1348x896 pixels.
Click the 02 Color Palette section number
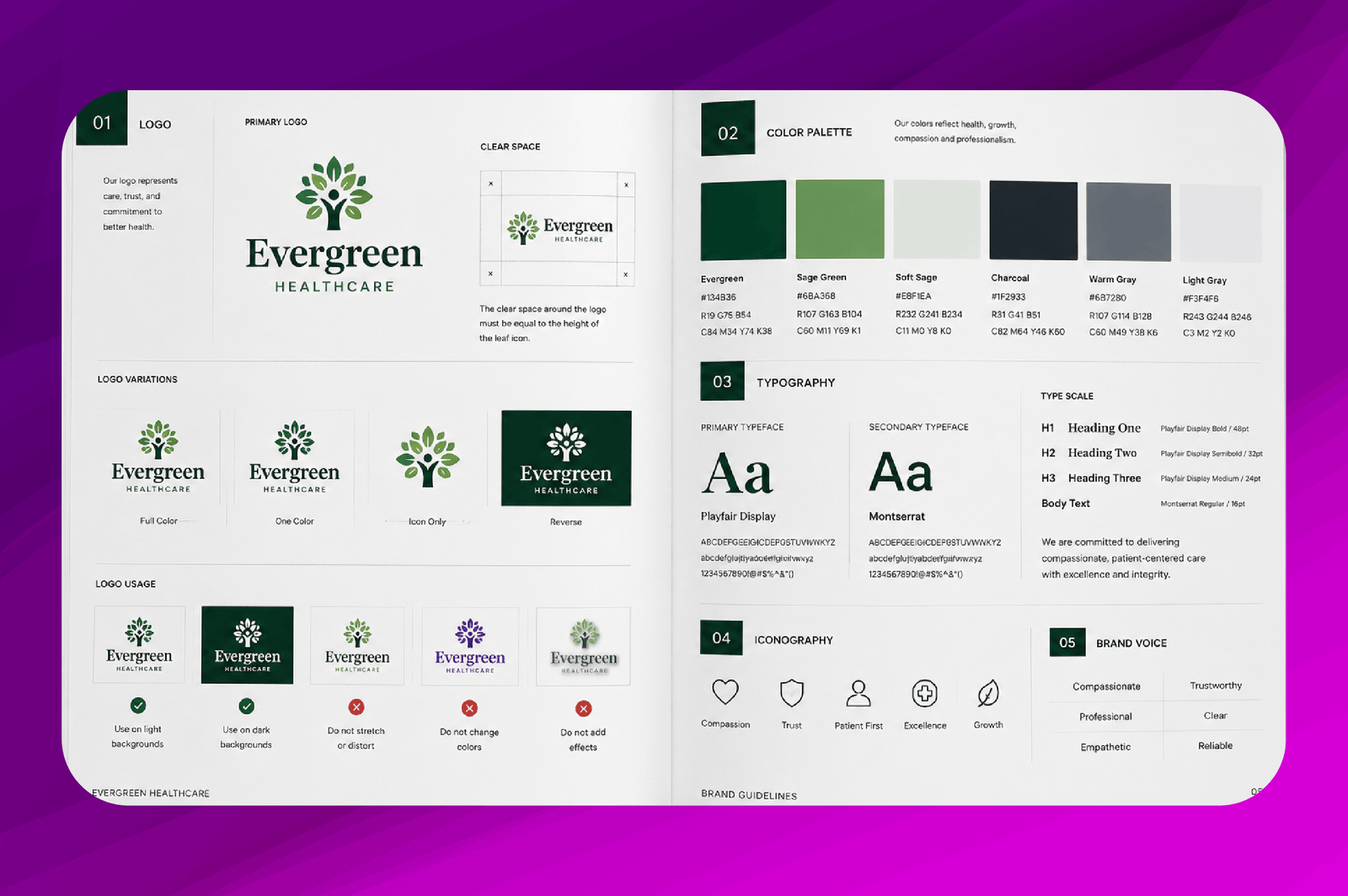(728, 129)
